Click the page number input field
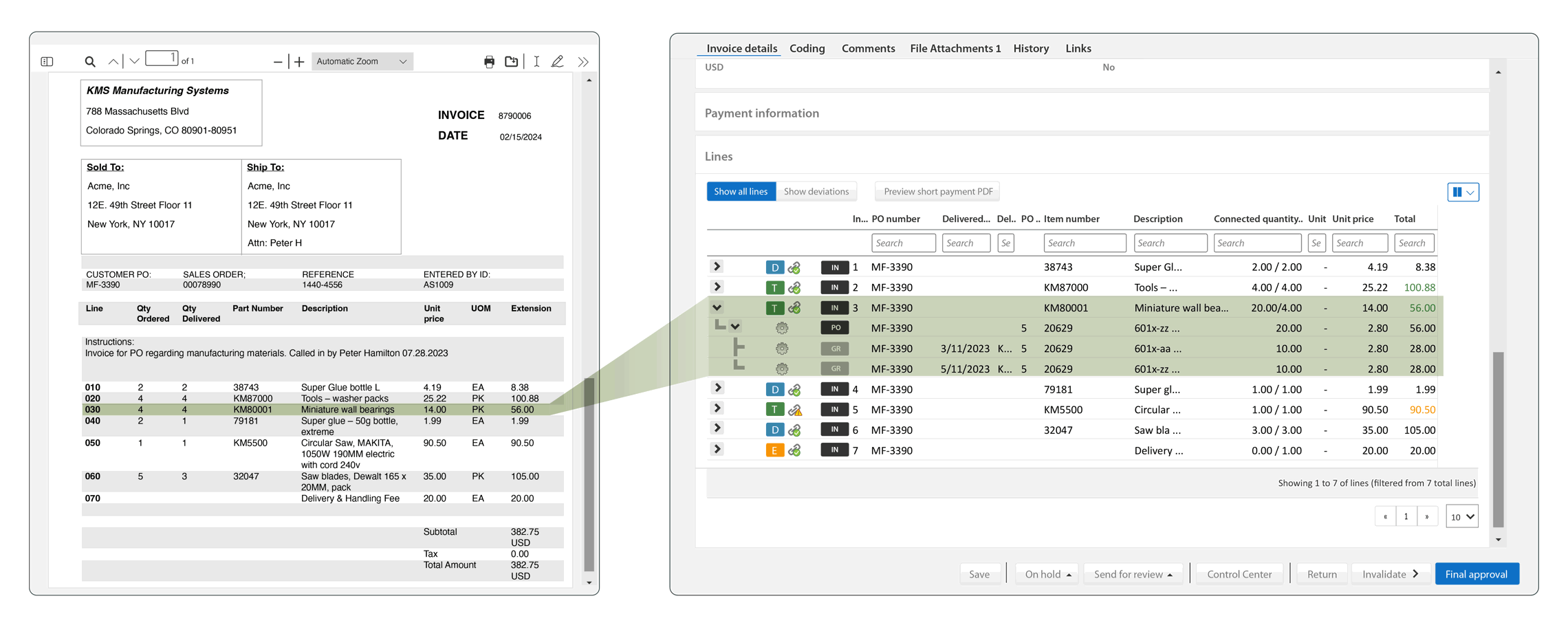1568x627 pixels. (x=163, y=58)
